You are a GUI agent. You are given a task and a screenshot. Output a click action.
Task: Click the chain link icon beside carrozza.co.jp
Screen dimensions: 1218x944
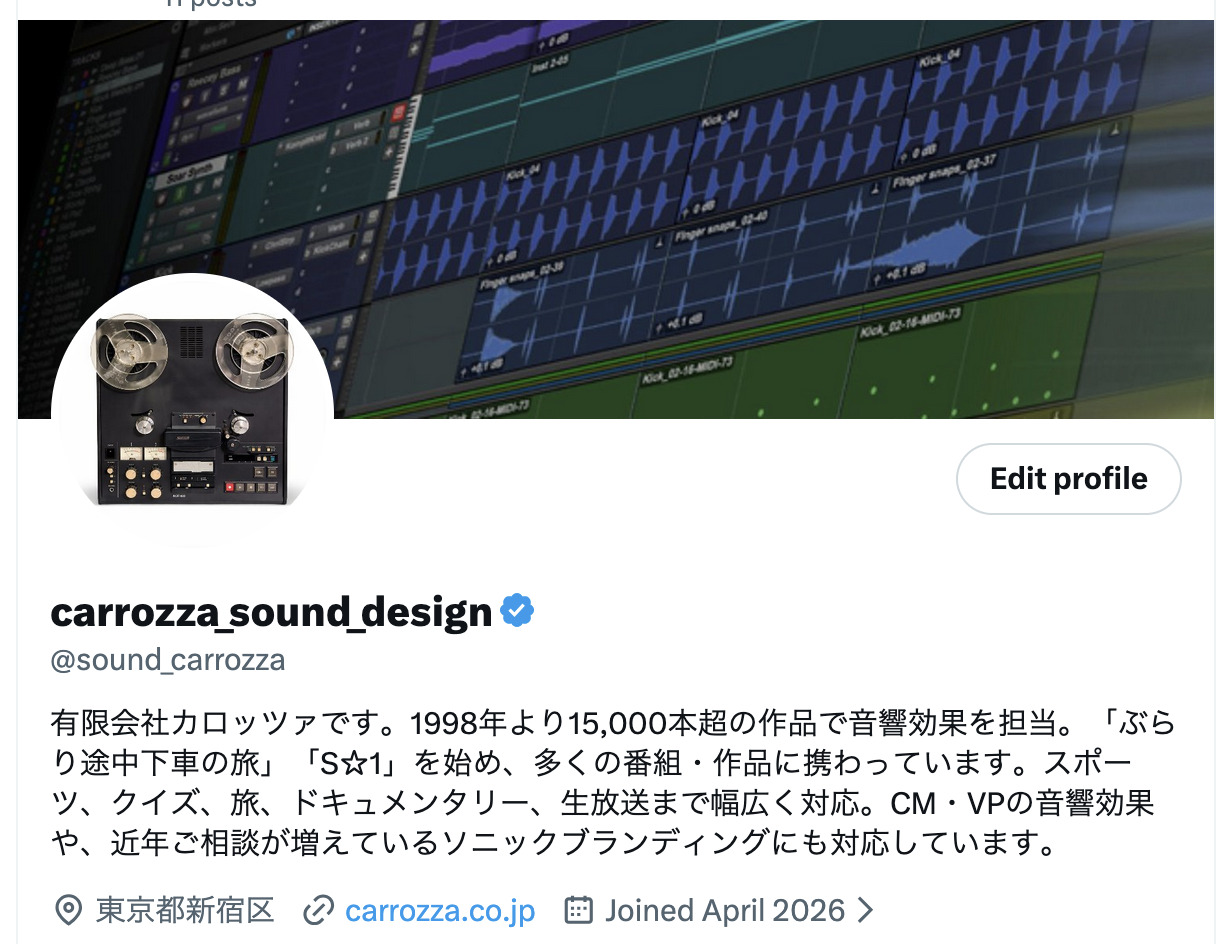[318, 910]
